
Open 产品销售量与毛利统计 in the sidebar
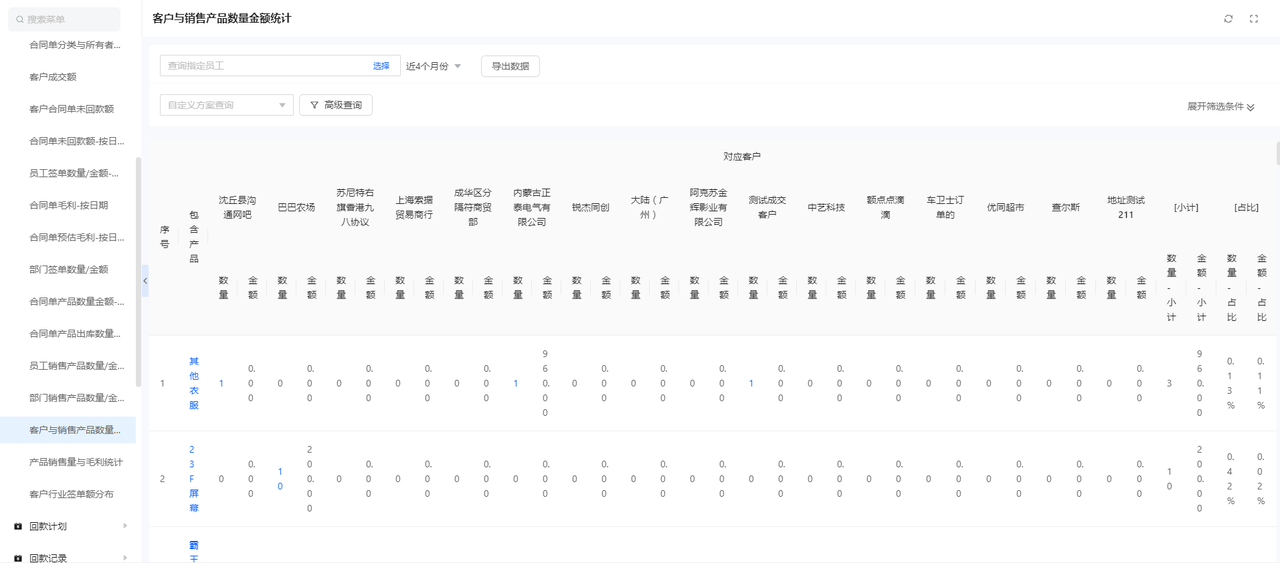click(x=76, y=462)
